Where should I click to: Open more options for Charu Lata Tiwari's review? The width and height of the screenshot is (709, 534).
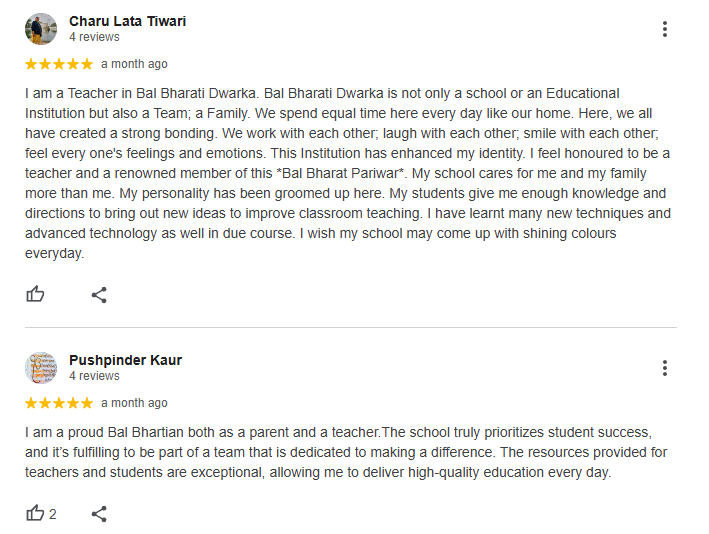664,29
